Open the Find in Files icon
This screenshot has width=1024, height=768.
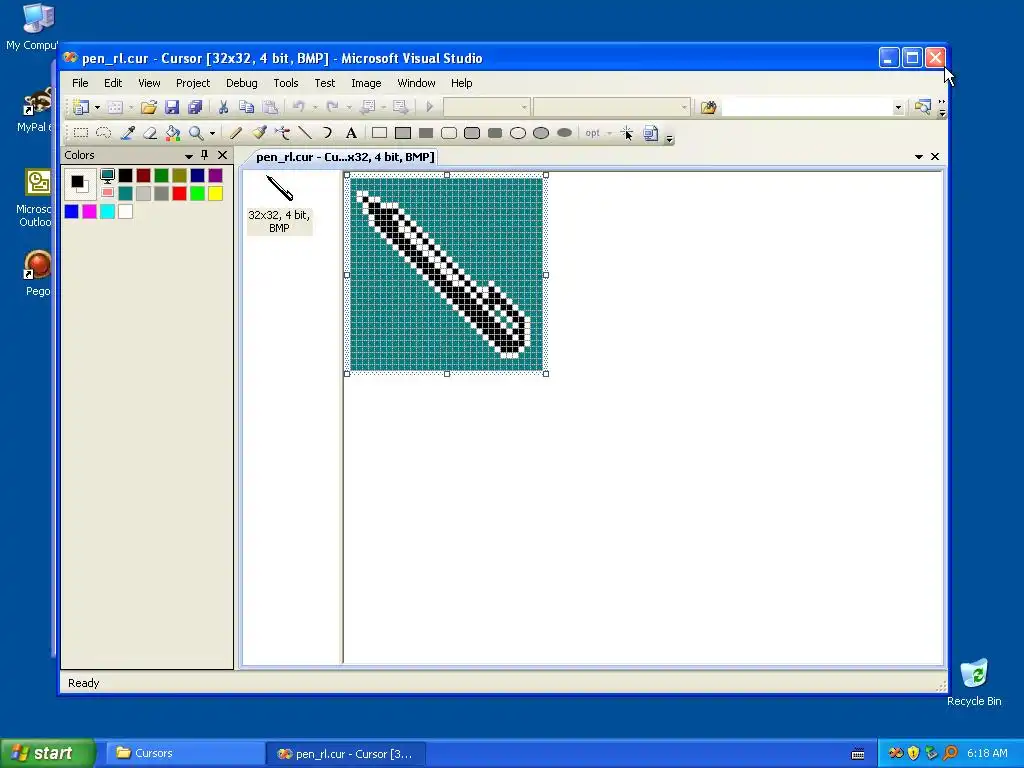709,107
